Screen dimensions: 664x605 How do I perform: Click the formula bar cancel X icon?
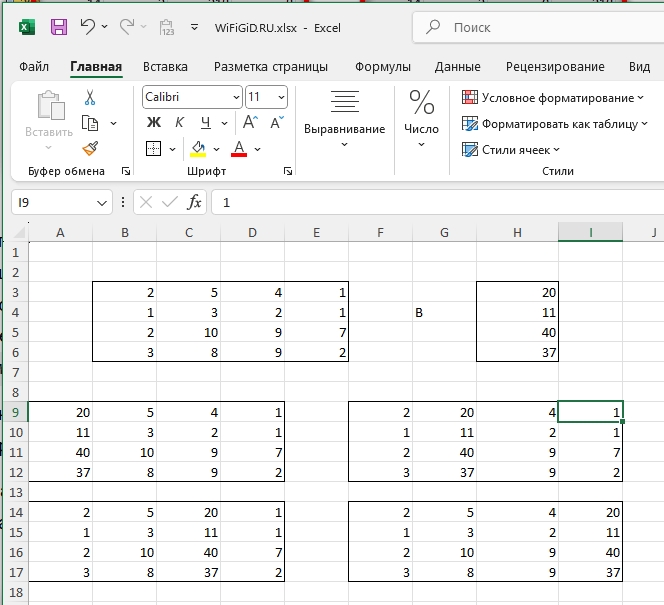point(146,202)
